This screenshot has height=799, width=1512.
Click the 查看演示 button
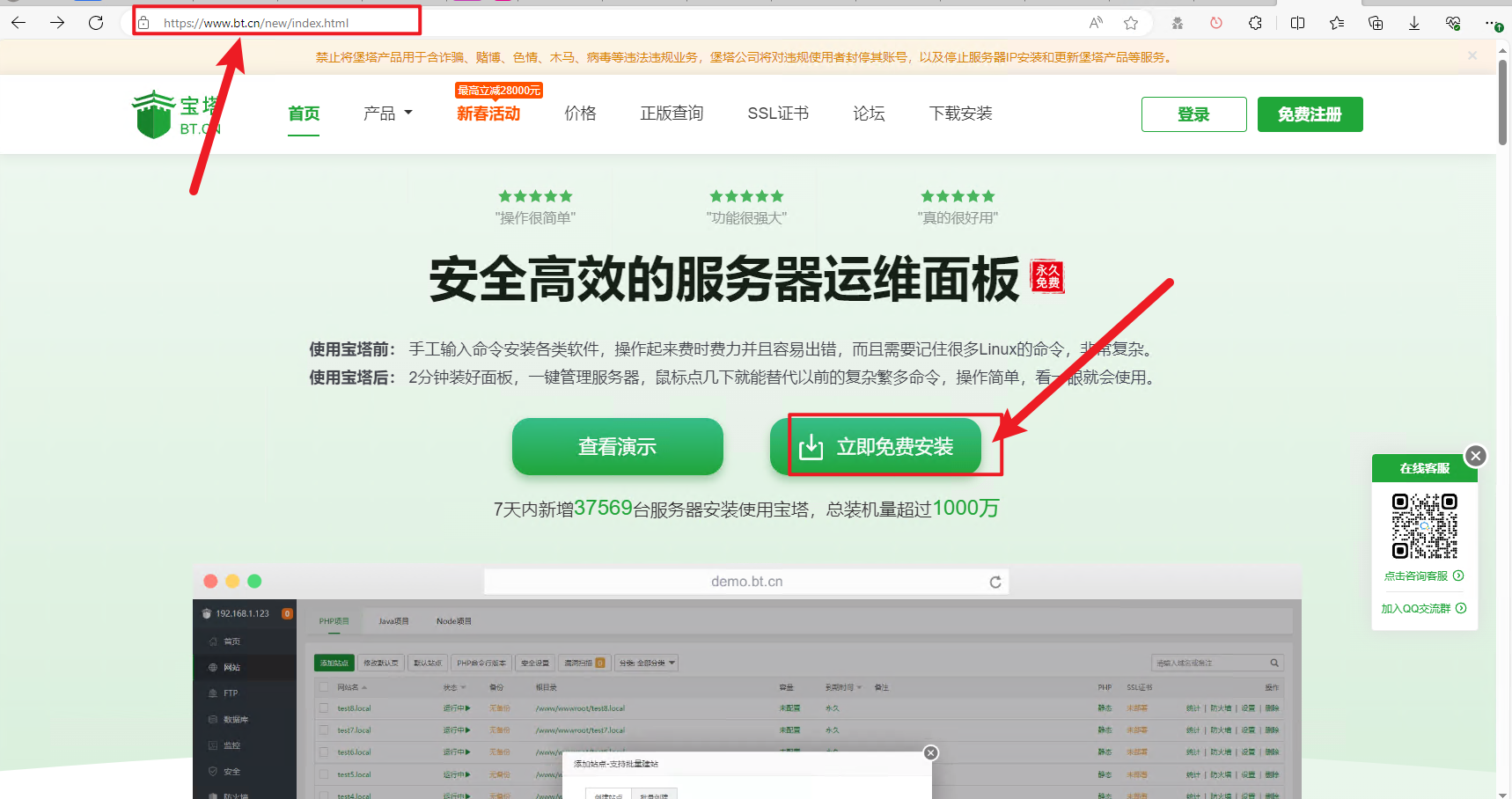click(x=618, y=446)
